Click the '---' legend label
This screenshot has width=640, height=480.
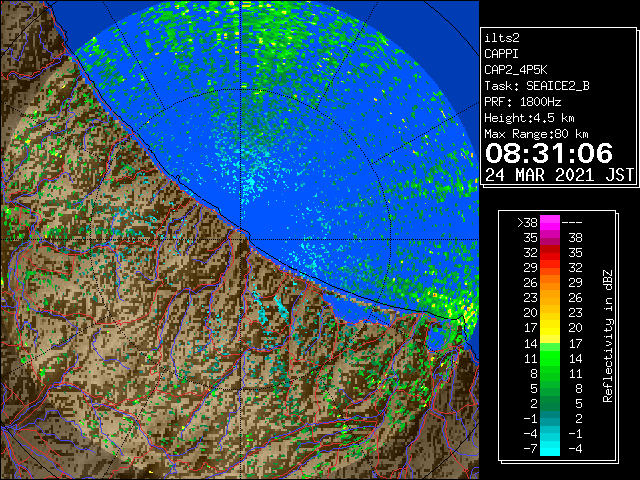572,223
